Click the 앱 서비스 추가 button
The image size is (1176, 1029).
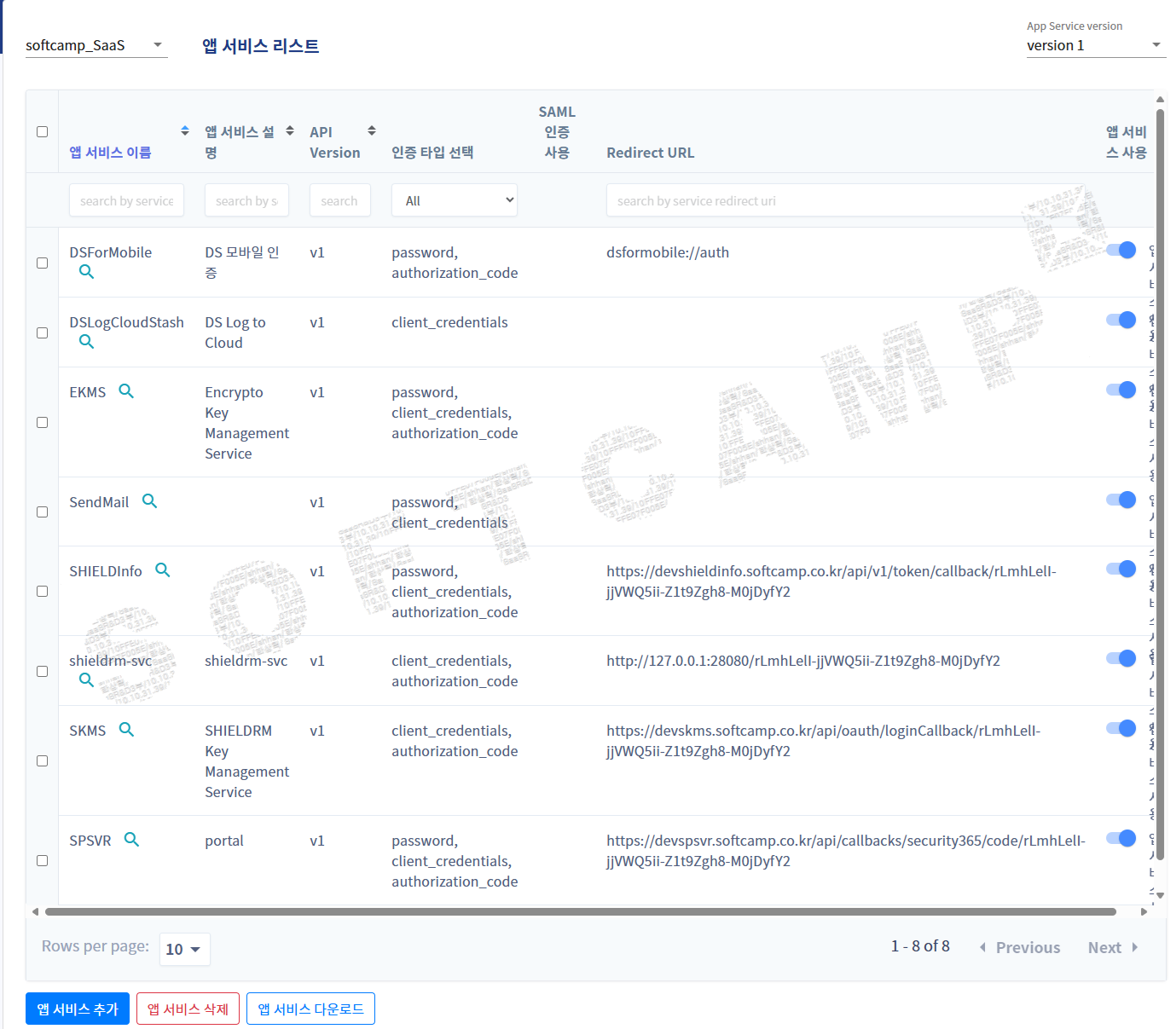coord(78,1009)
